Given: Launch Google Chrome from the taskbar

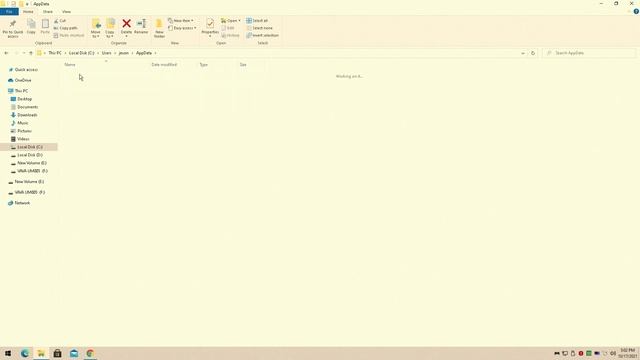Looking at the screenshot, I should [x=90, y=353].
